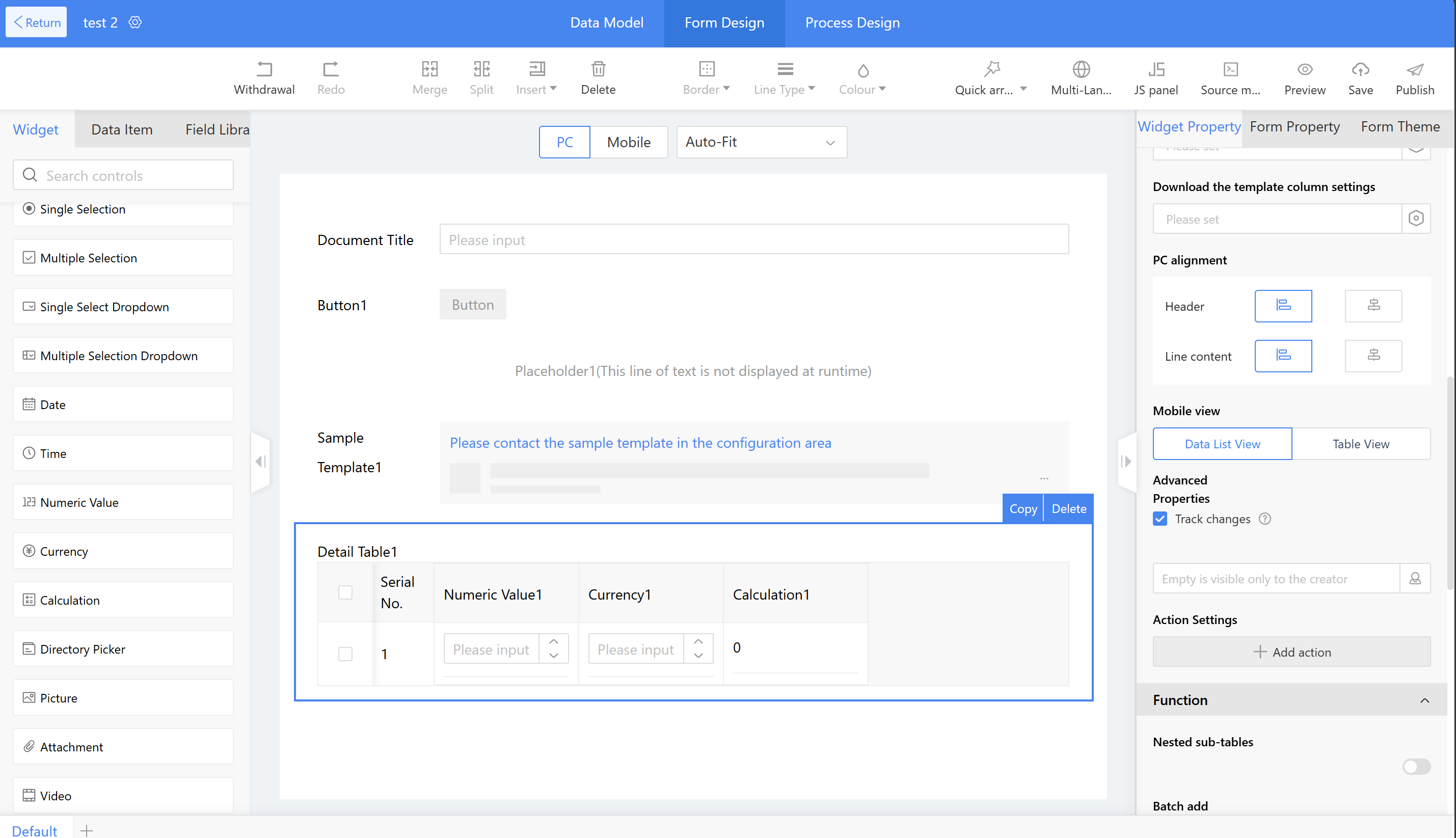Uncheck the Track changes checkbox
The image size is (1456, 838).
pyautogui.click(x=1160, y=519)
